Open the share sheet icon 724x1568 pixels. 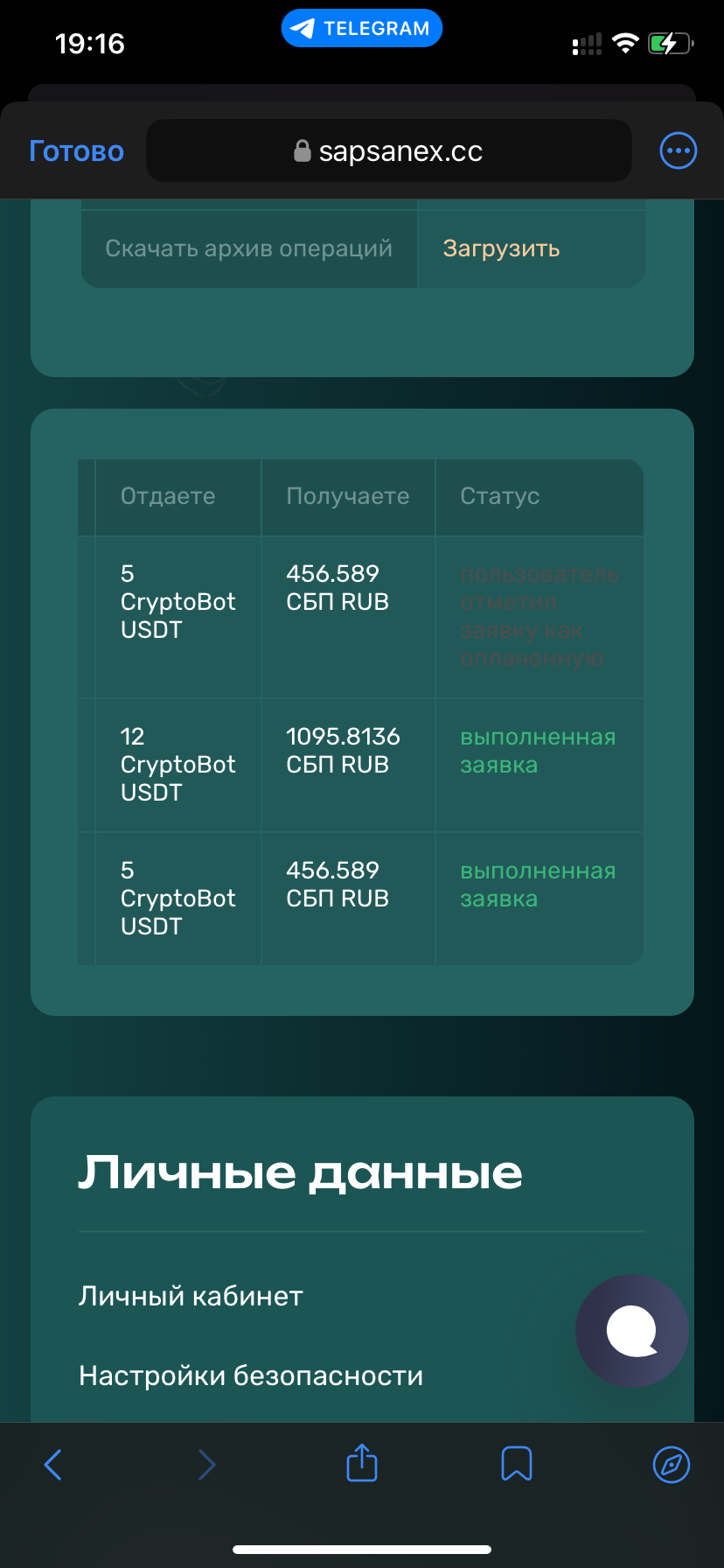[362, 1463]
